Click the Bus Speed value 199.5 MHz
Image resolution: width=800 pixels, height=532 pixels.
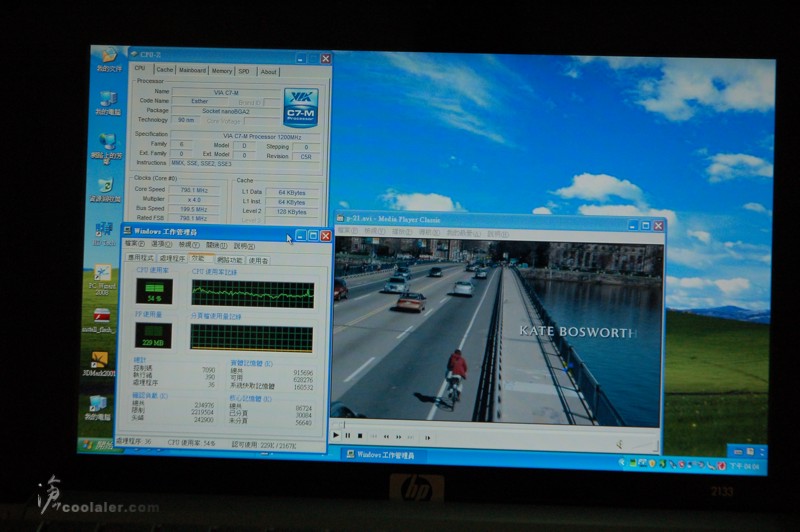coord(194,209)
